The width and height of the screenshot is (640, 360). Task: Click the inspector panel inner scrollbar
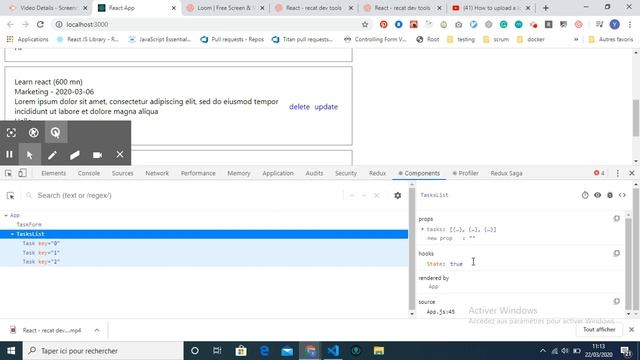(628, 263)
